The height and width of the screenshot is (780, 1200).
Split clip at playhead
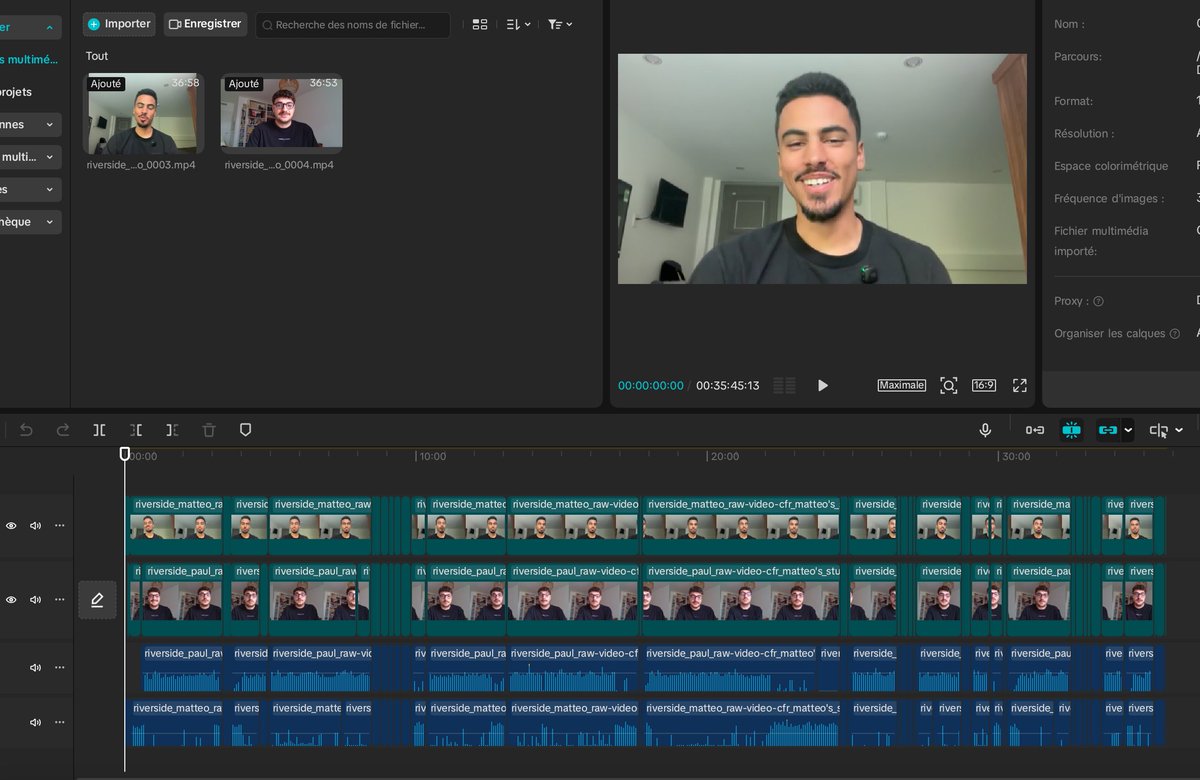click(x=99, y=430)
